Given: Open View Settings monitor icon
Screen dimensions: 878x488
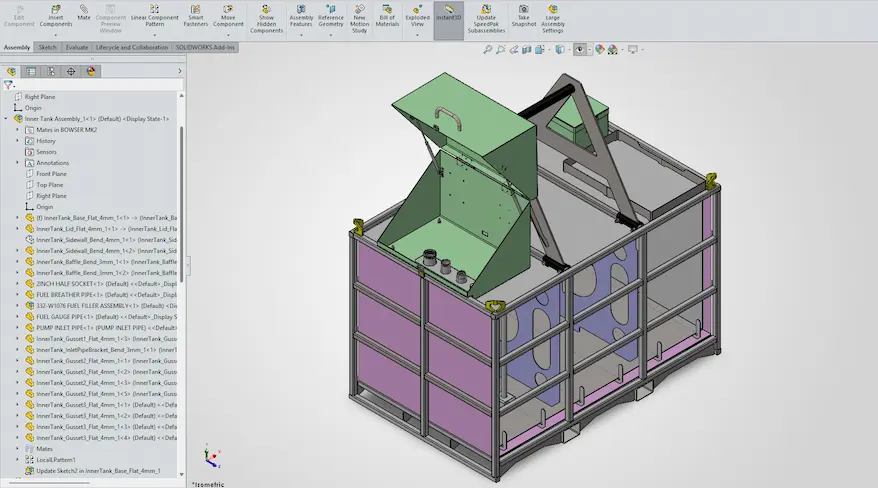Looking at the screenshot, I should (x=633, y=50).
